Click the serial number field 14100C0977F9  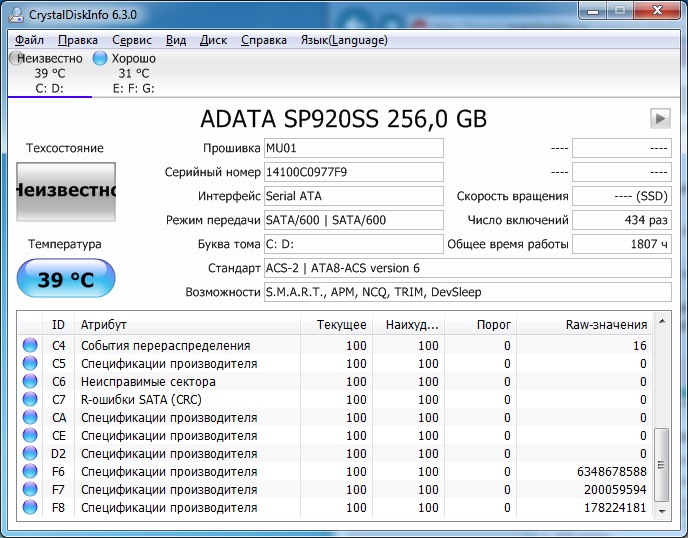tap(354, 172)
